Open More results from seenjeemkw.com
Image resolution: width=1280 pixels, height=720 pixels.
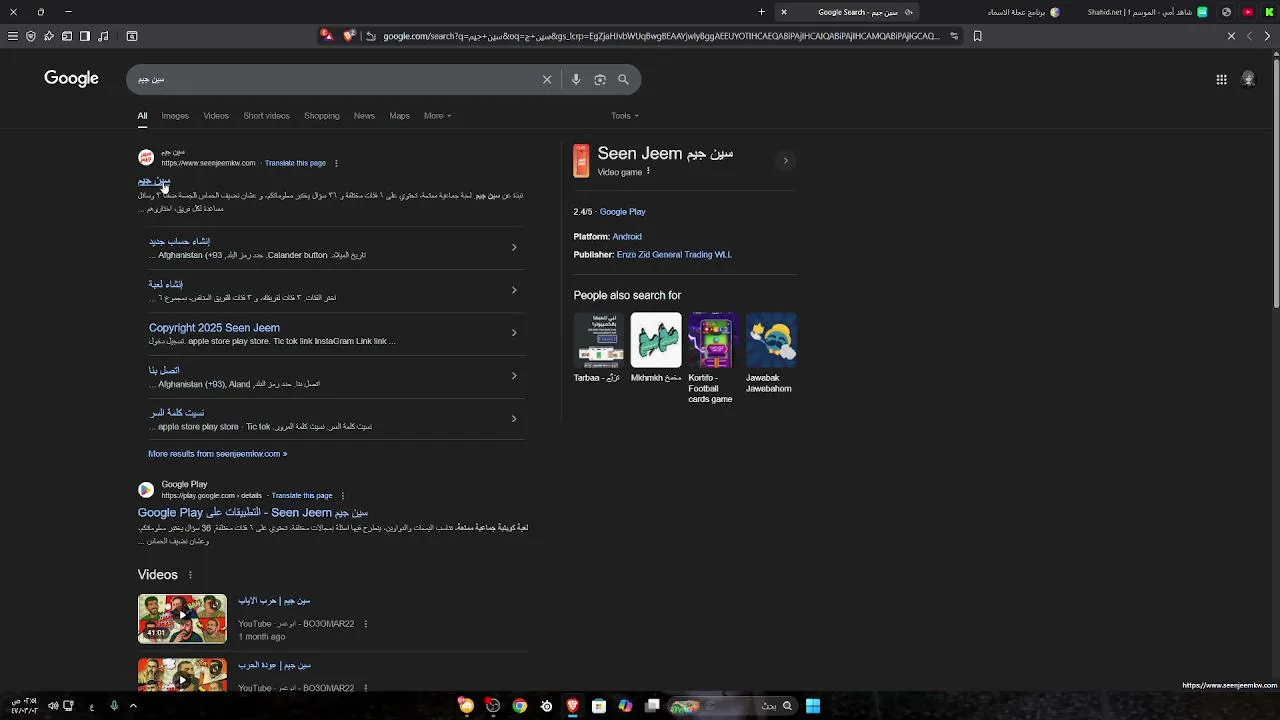click(x=217, y=454)
